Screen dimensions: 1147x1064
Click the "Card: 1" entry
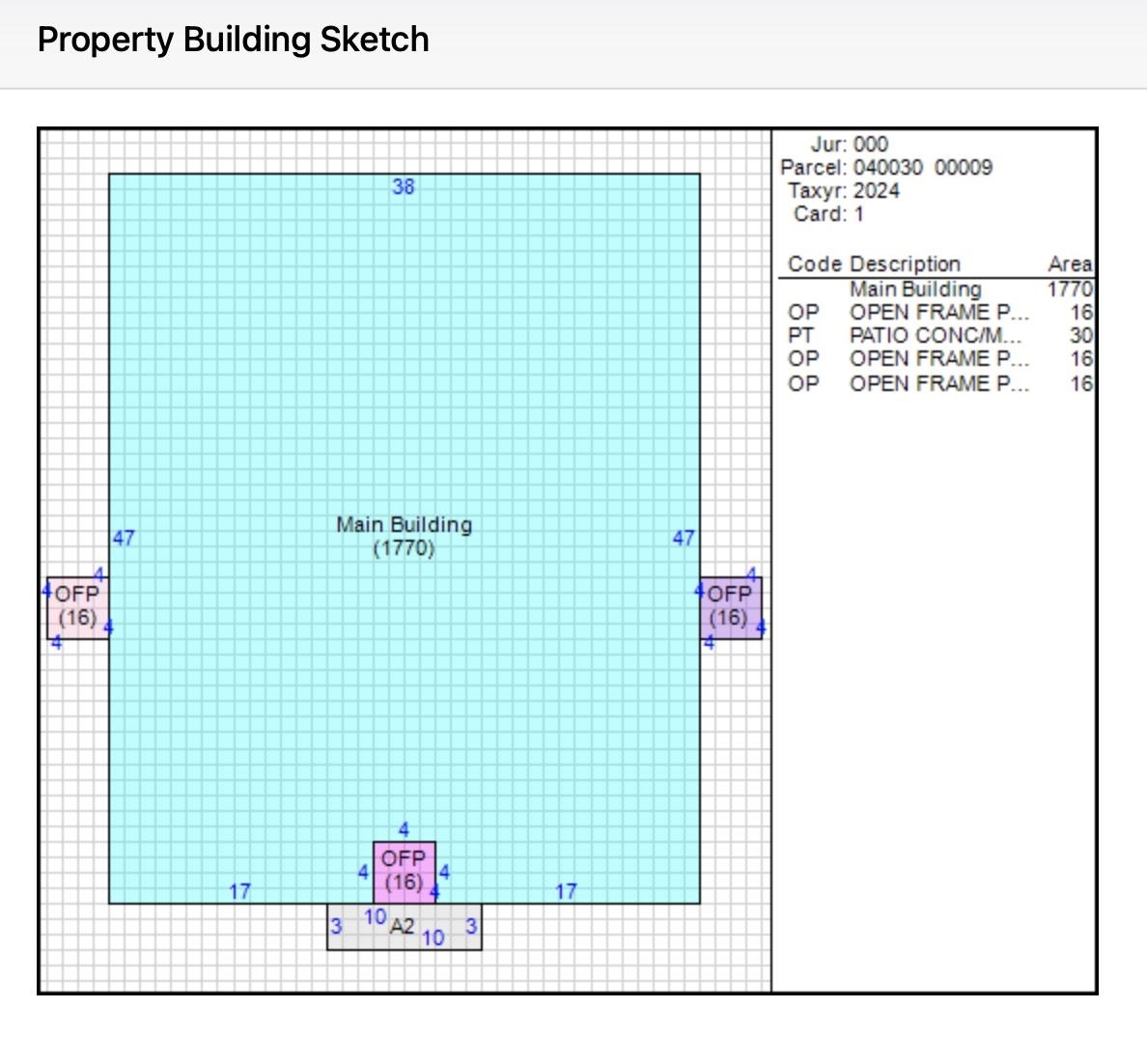point(828,214)
